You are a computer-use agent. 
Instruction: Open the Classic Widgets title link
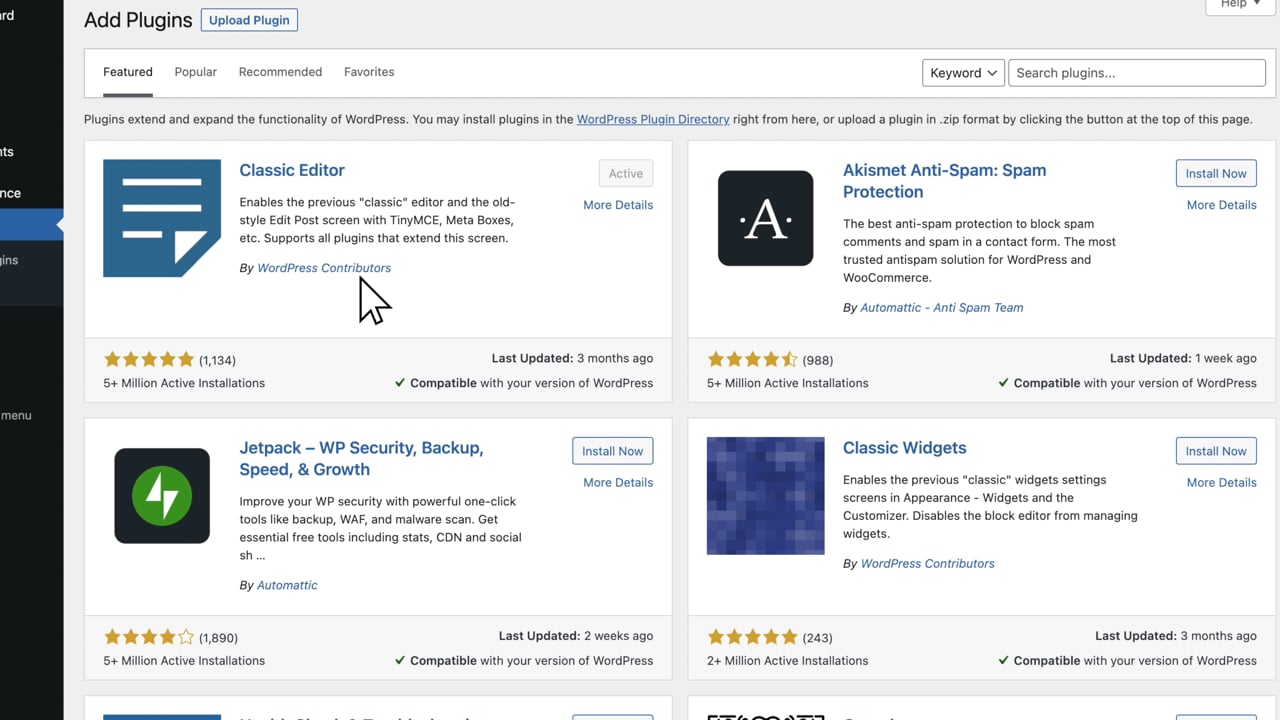point(905,448)
